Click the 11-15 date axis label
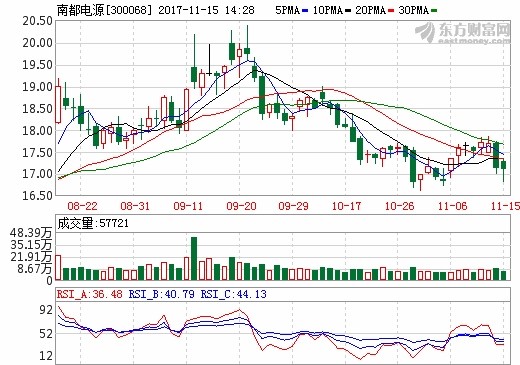Image resolution: width=520 pixels, height=365 pixels. tap(505, 206)
